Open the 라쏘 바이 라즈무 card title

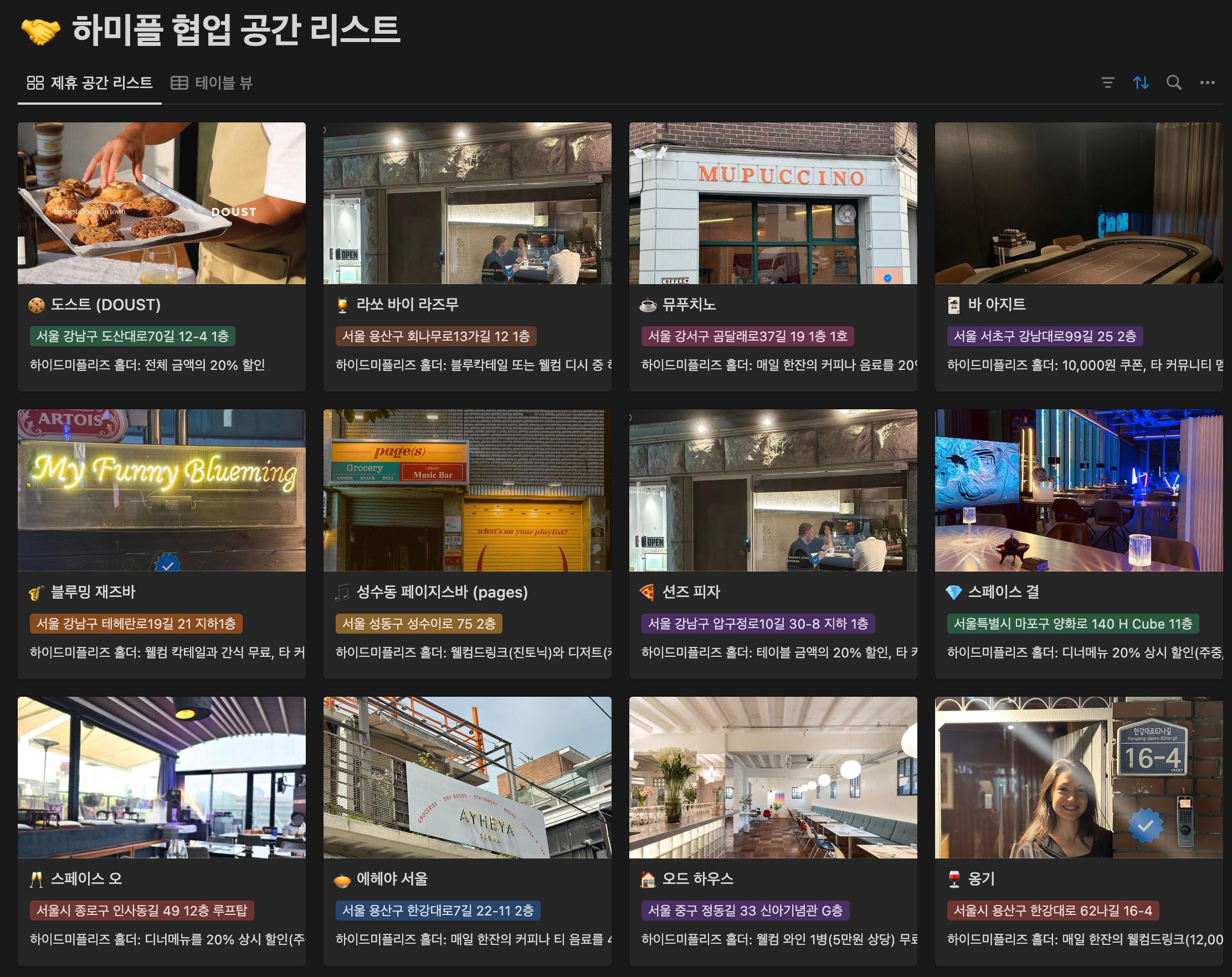pos(407,305)
